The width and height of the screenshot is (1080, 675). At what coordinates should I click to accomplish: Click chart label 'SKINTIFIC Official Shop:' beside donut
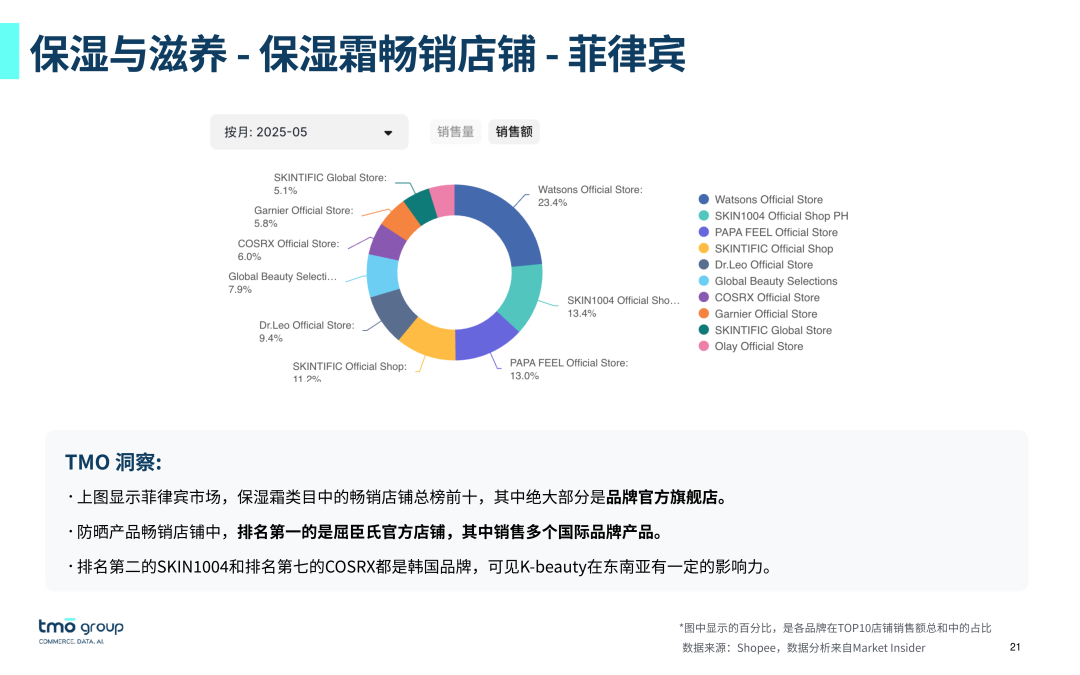click(x=349, y=366)
